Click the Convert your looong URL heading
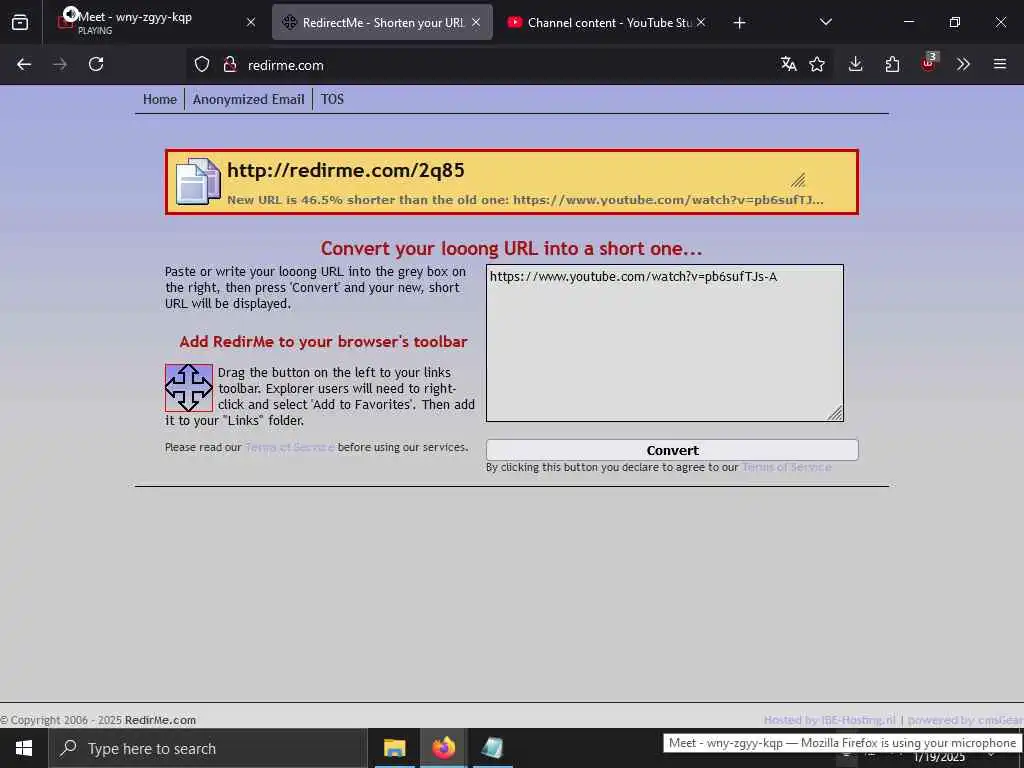 [x=511, y=248]
